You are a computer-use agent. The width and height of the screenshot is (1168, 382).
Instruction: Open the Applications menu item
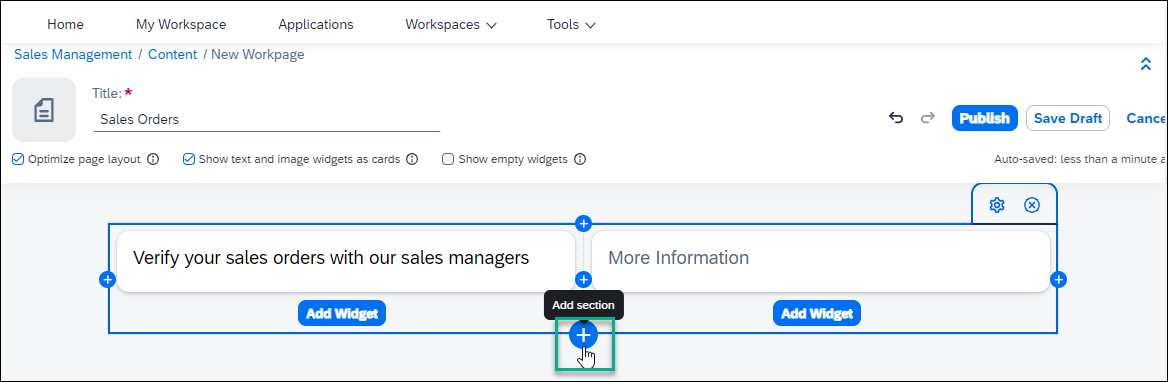point(316,25)
